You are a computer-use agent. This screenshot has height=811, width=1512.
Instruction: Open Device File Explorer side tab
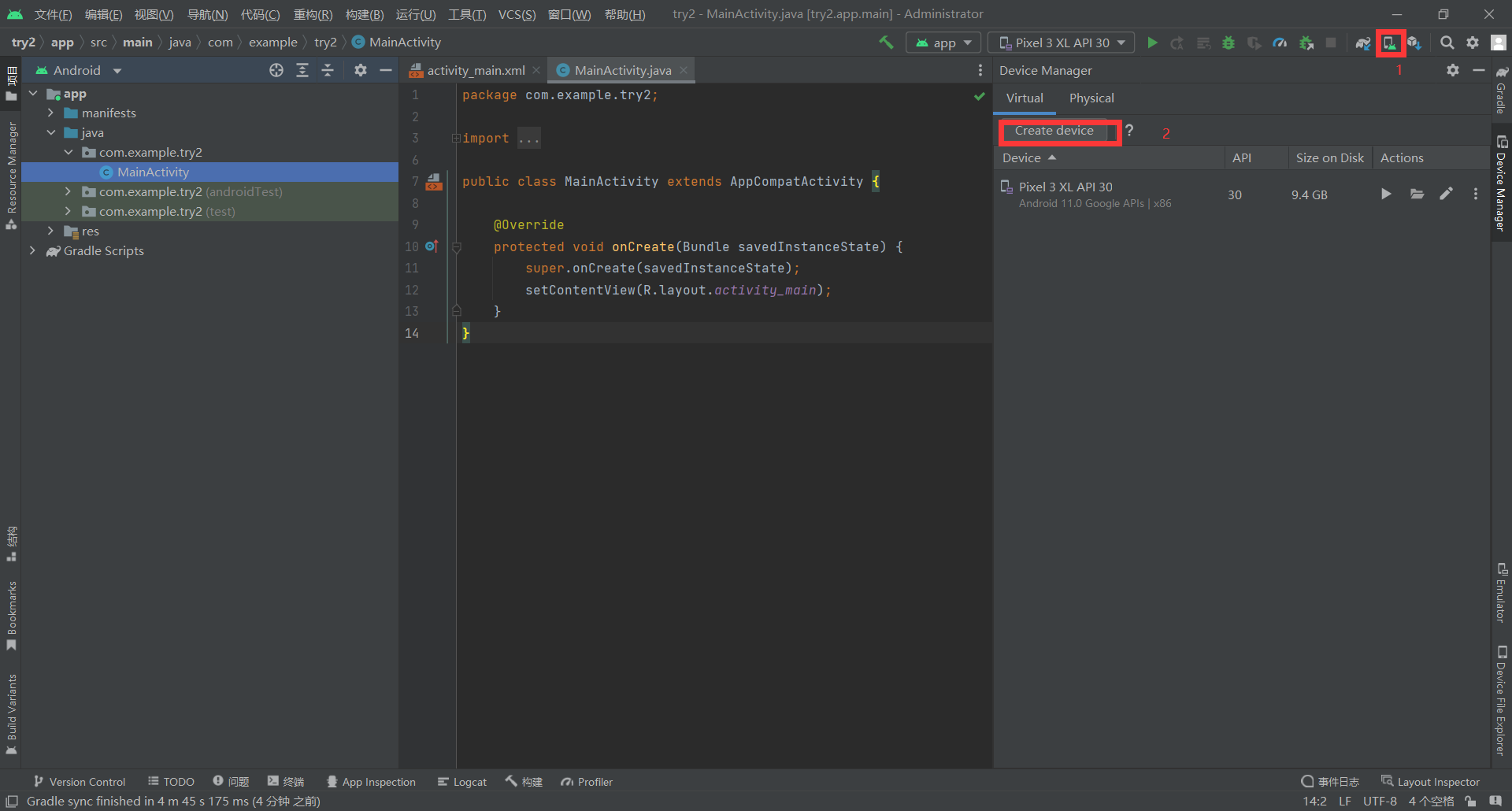click(x=1501, y=701)
